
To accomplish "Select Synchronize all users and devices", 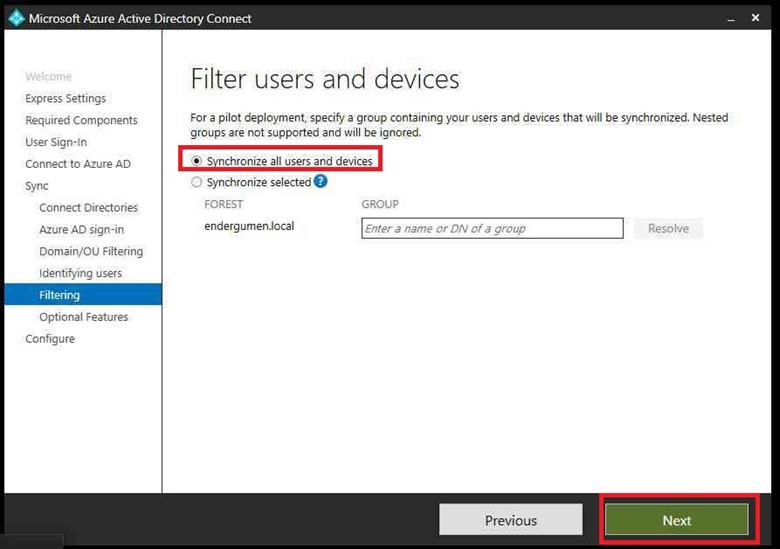I will (197, 161).
